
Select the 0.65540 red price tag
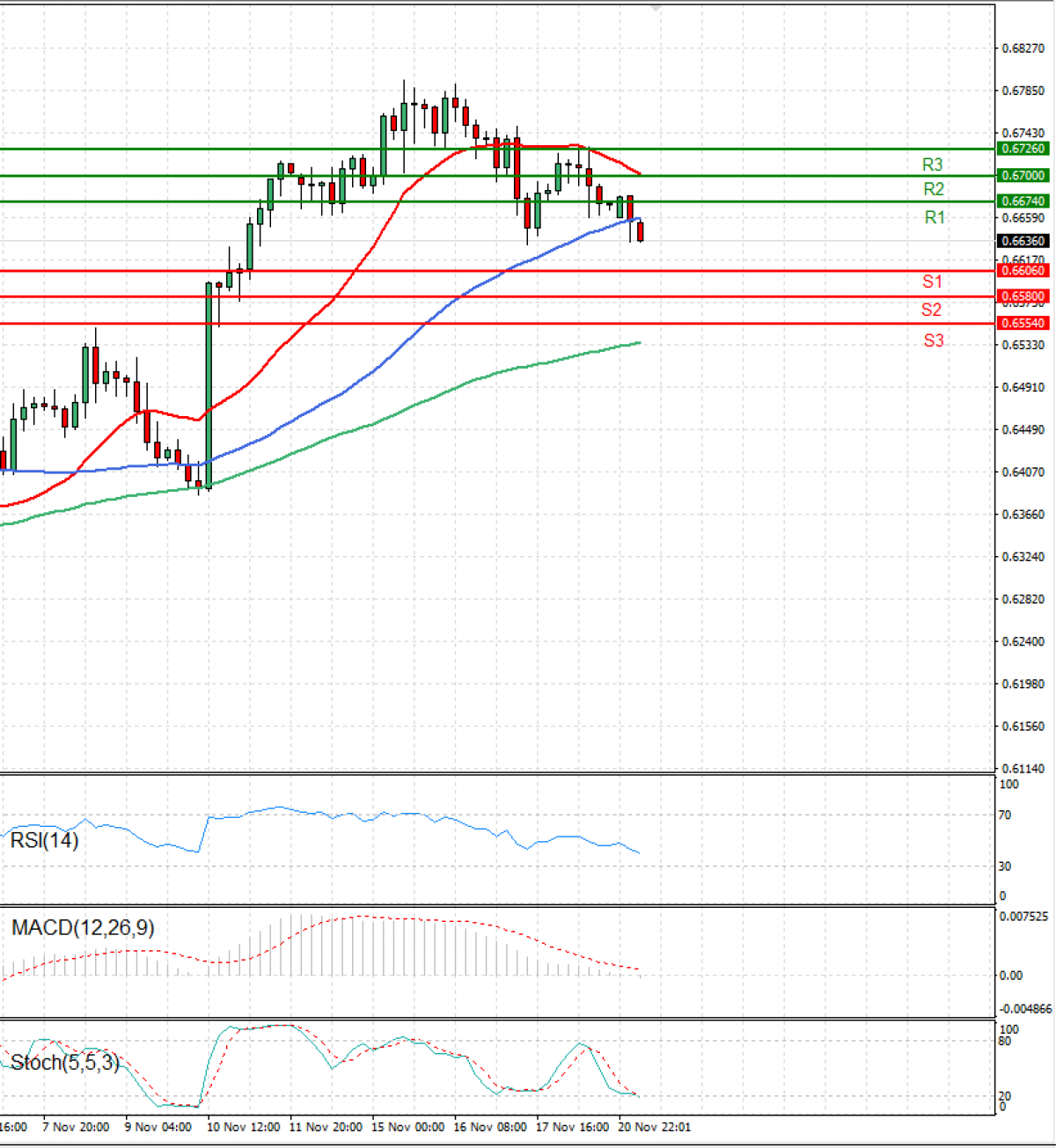tap(1023, 323)
